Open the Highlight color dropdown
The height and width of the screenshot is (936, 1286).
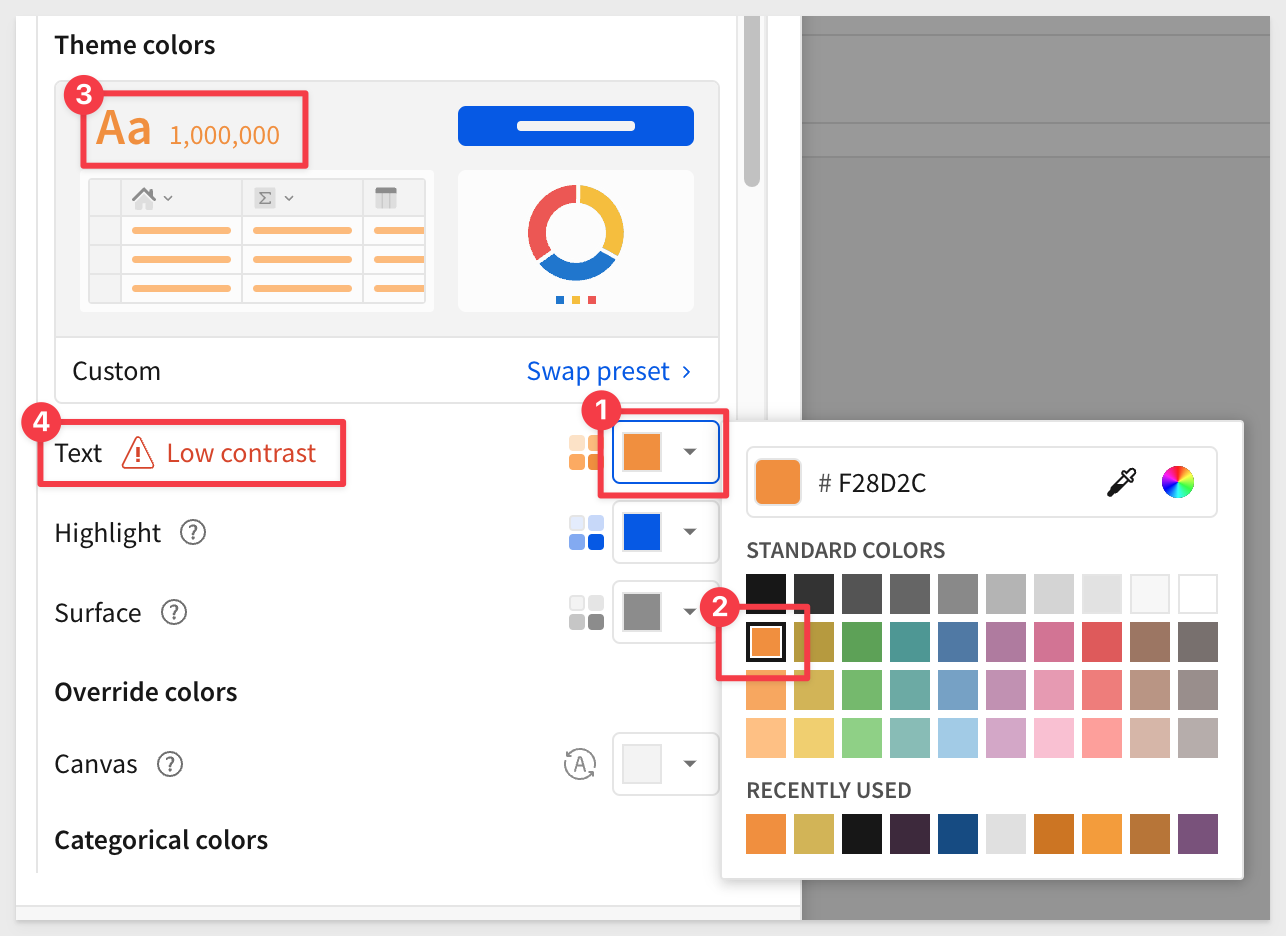click(x=666, y=532)
